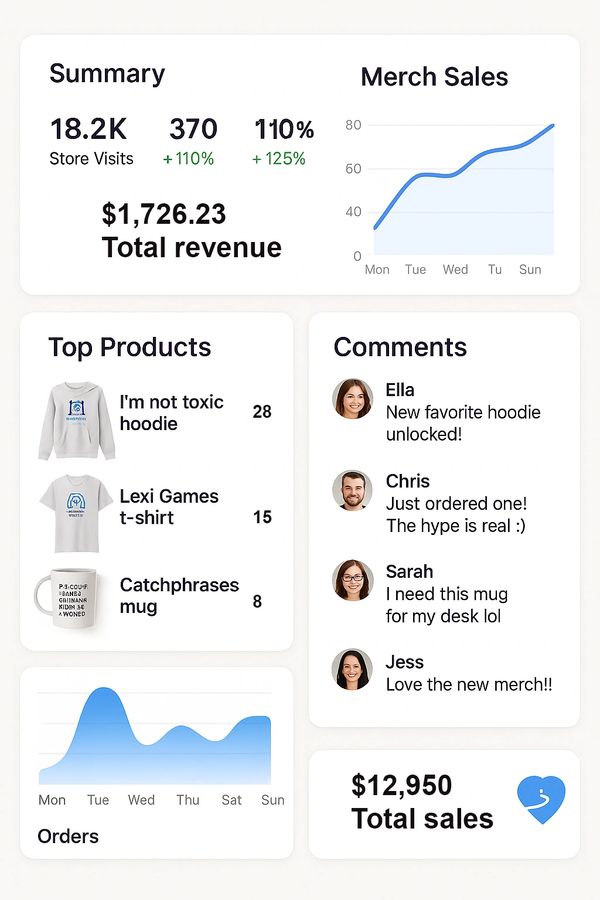Image resolution: width=600 pixels, height=900 pixels.
Task: Click the +125% growth indicator
Action: click(x=279, y=159)
